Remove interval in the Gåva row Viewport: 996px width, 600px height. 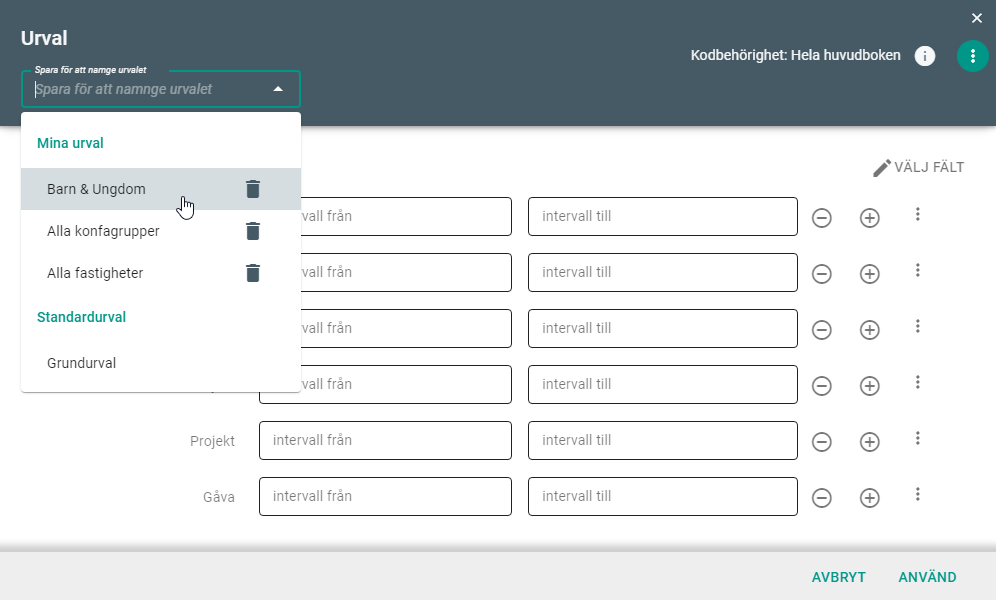[x=822, y=497]
